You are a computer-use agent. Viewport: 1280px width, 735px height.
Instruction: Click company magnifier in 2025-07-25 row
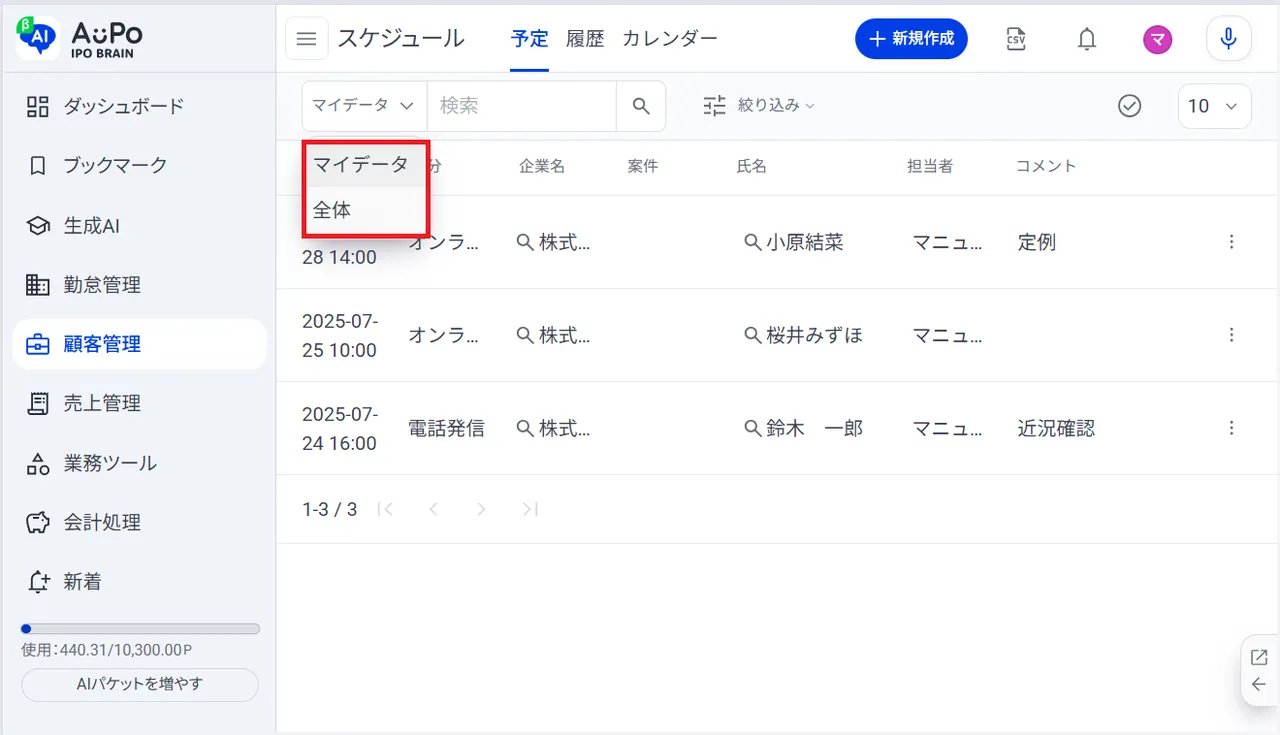pyautogui.click(x=525, y=335)
